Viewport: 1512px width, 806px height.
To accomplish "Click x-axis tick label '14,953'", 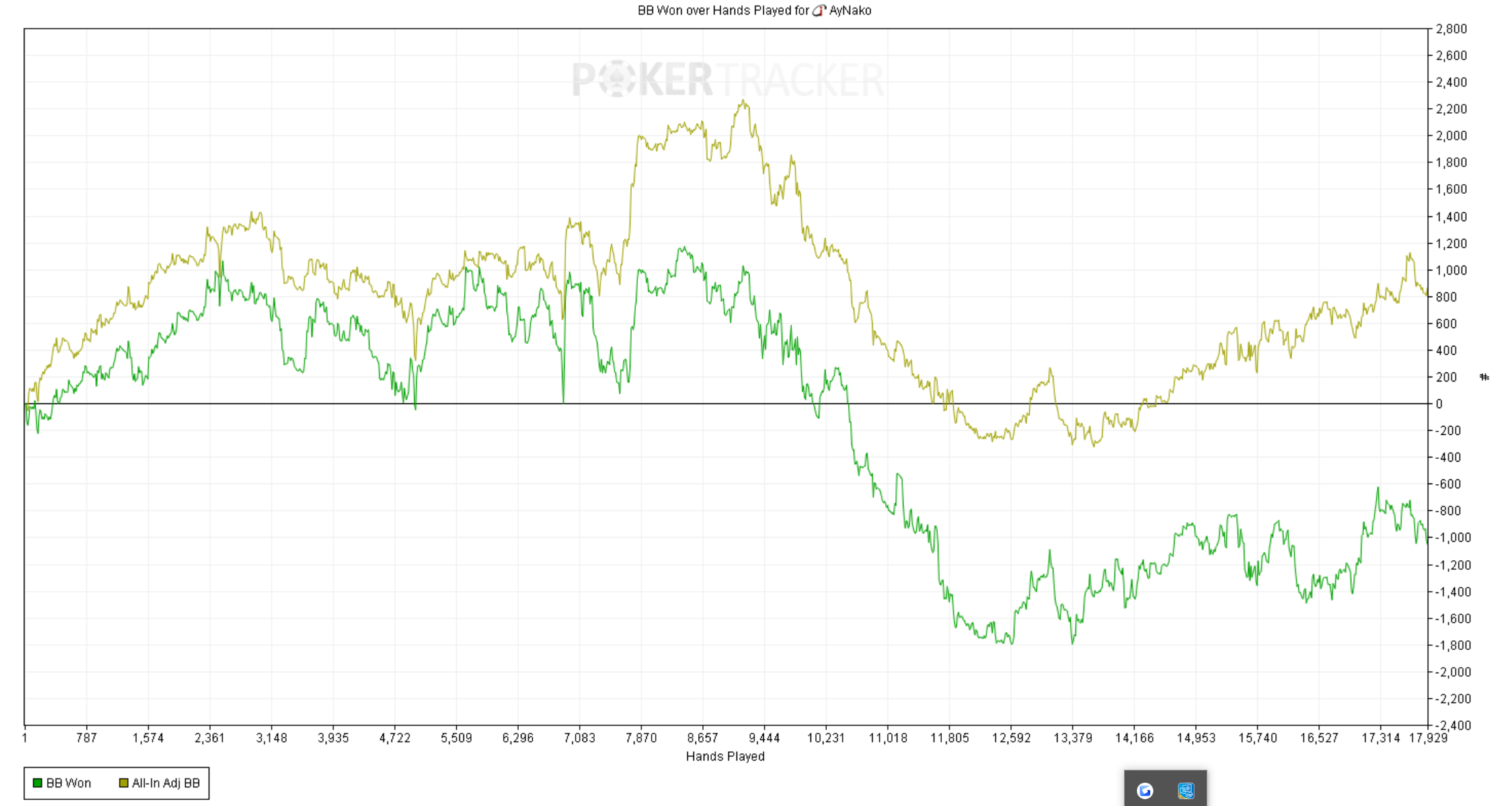I will point(1196,738).
